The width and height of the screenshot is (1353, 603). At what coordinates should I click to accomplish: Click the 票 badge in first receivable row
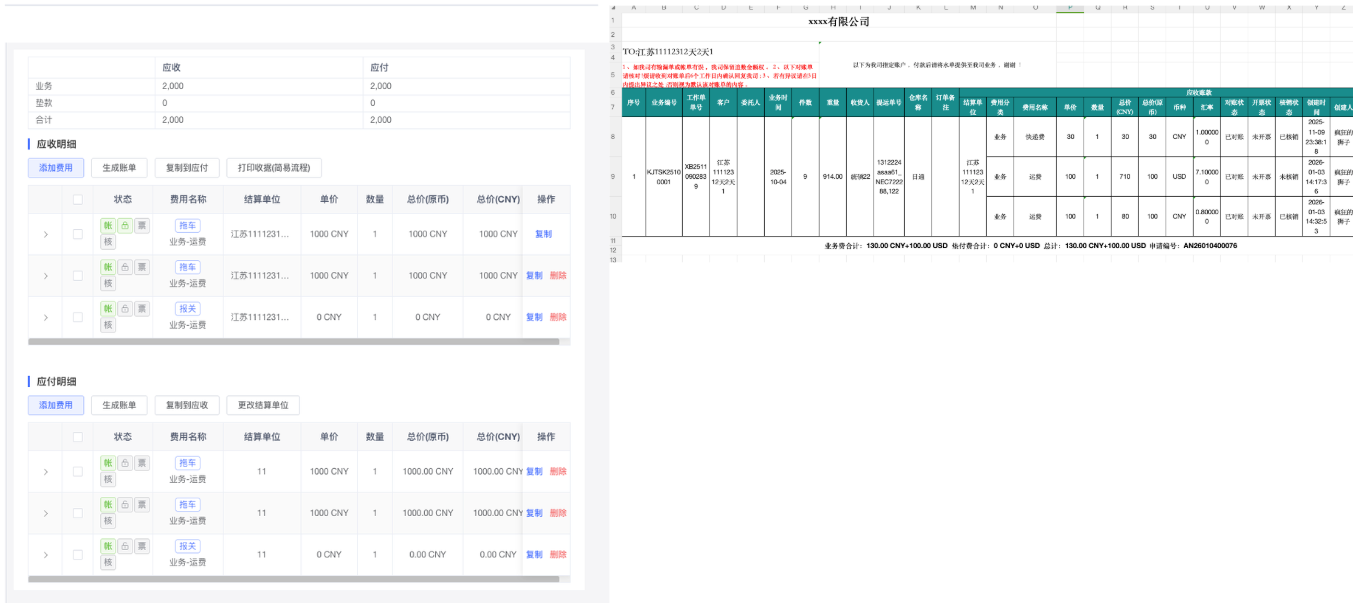[x=142, y=226]
